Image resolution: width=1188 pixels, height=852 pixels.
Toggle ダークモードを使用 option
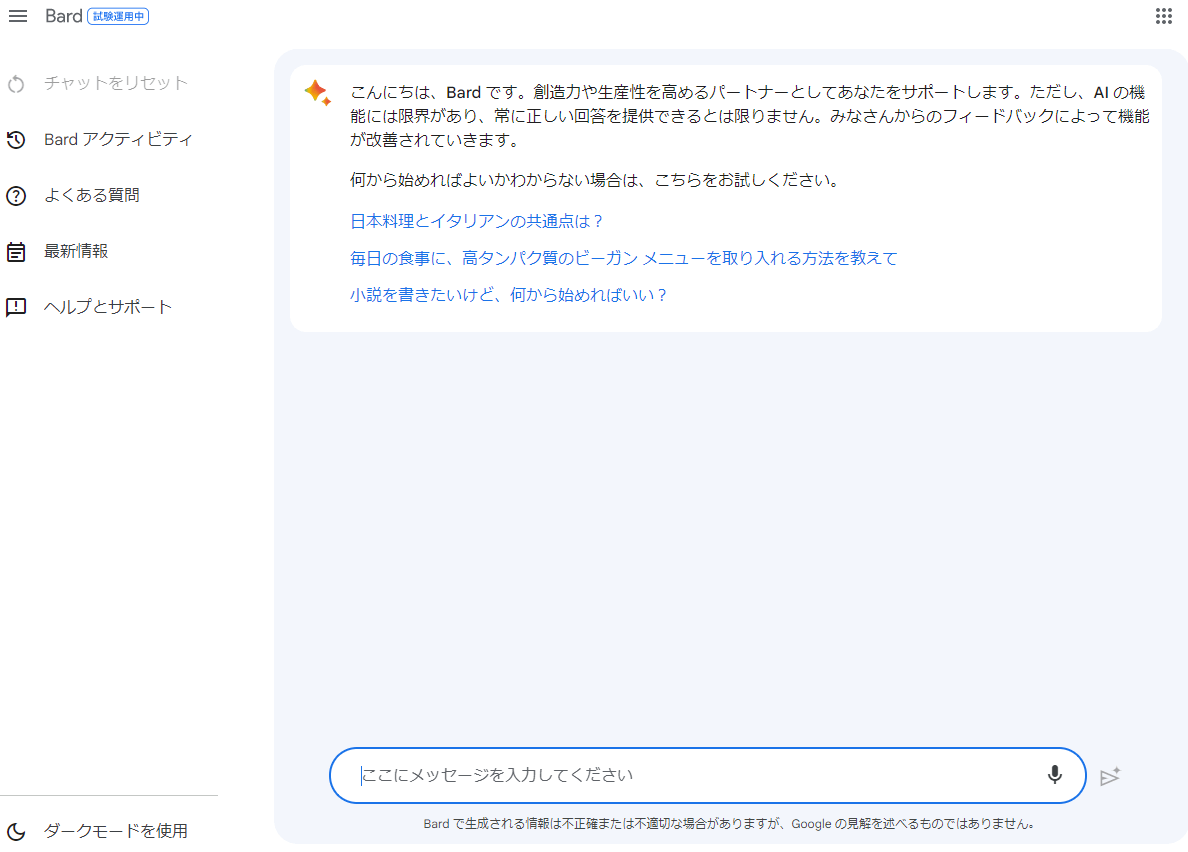point(115,831)
